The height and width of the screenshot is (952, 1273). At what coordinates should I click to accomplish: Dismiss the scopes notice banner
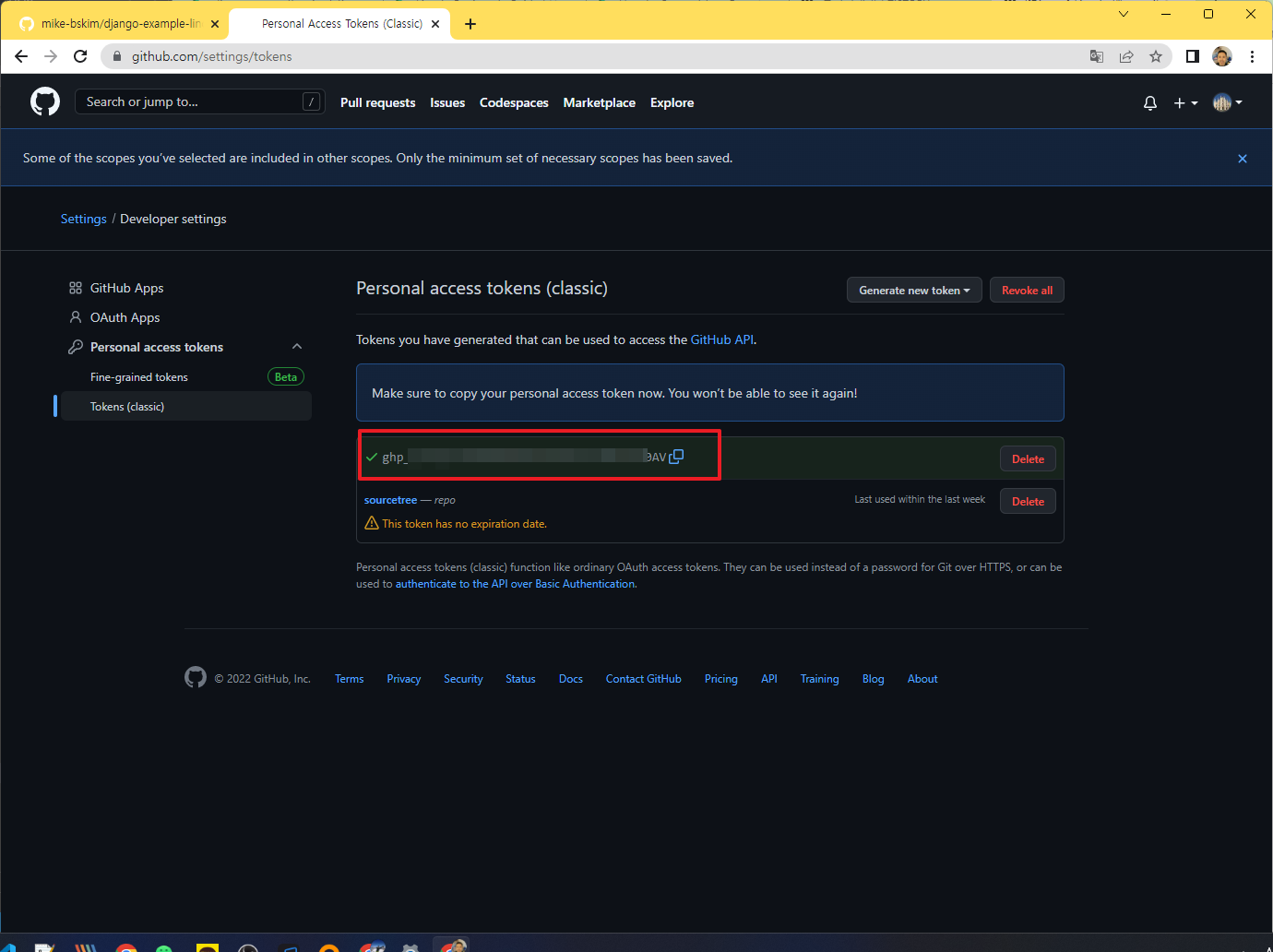click(x=1243, y=159)
